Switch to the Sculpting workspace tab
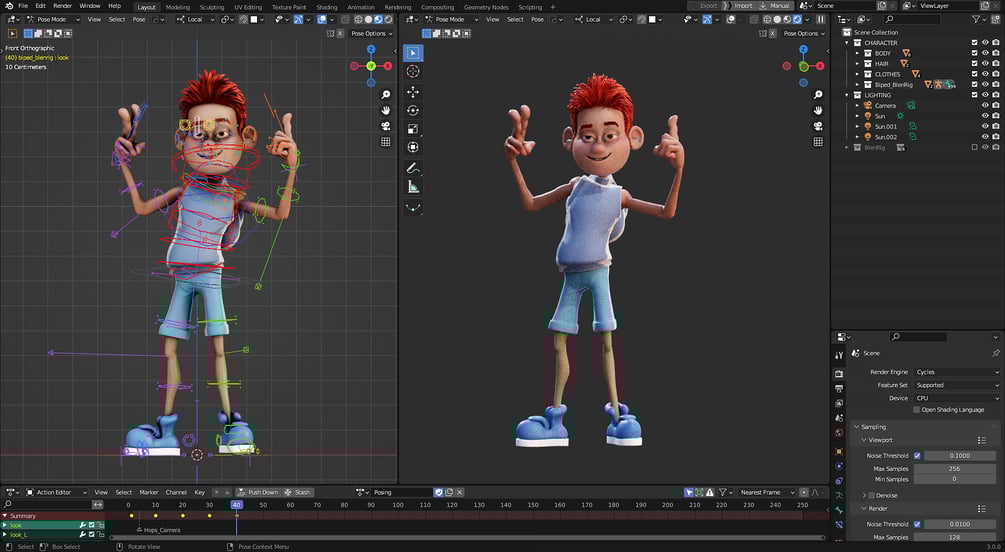This screenshot has height=552, width=1005. 212,7
